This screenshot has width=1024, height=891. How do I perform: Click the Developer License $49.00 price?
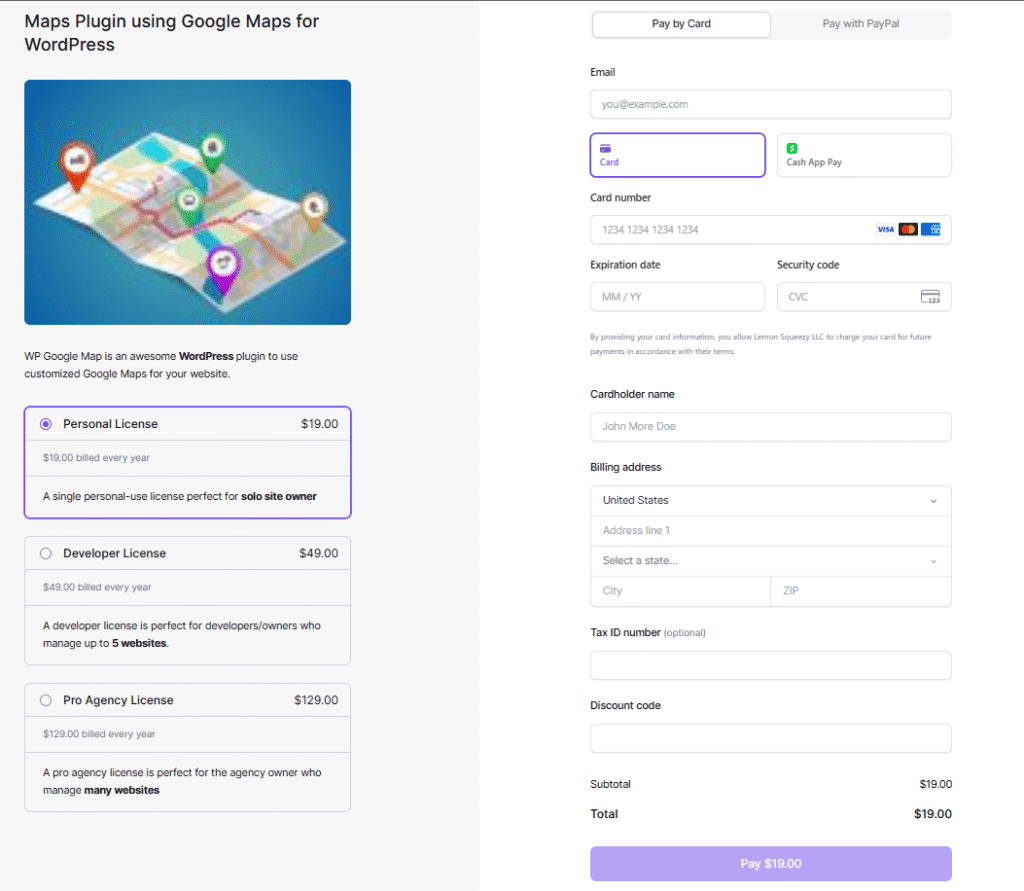[x=319, y=553]
